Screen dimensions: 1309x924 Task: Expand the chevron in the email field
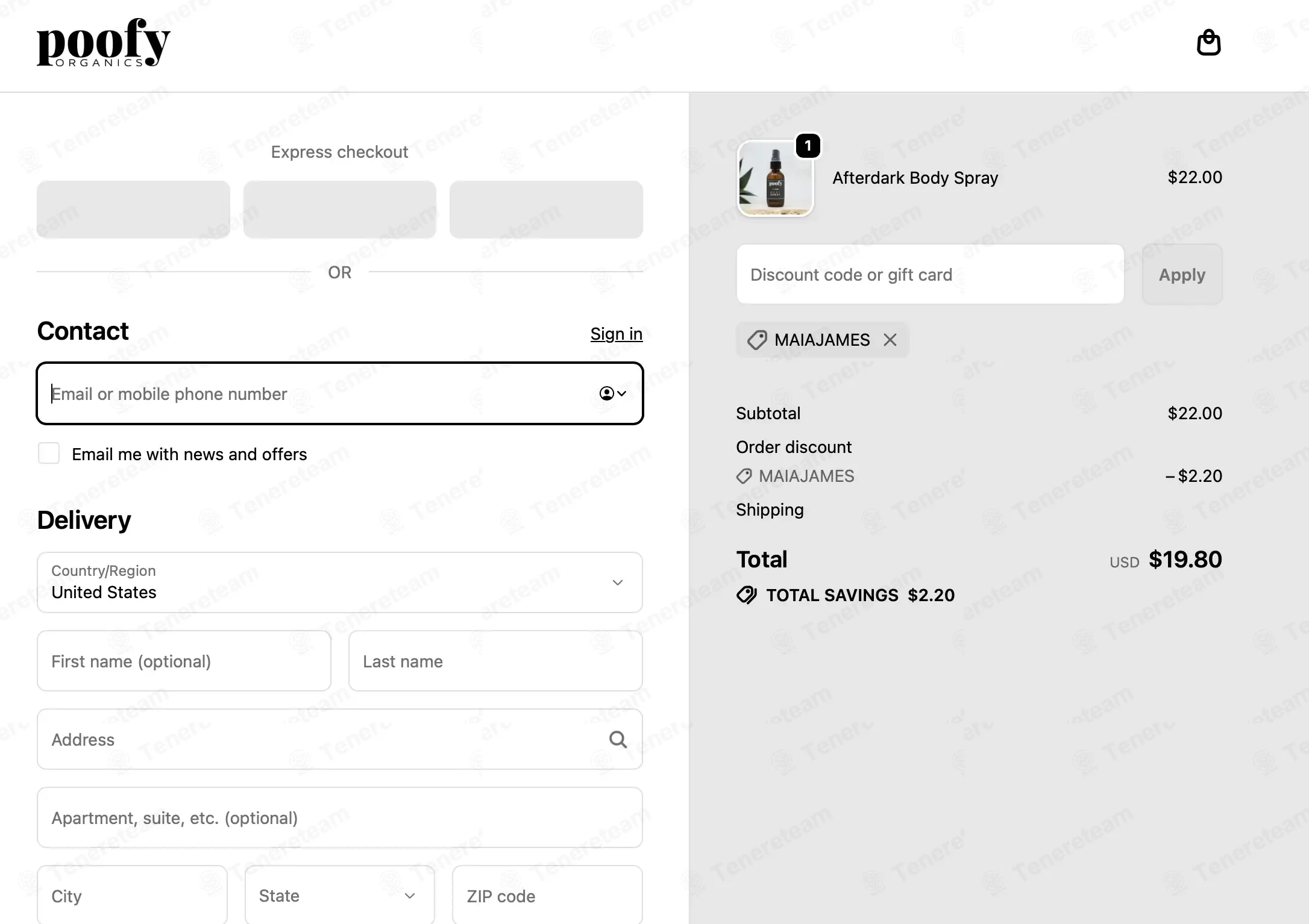[x=622, y=393]
